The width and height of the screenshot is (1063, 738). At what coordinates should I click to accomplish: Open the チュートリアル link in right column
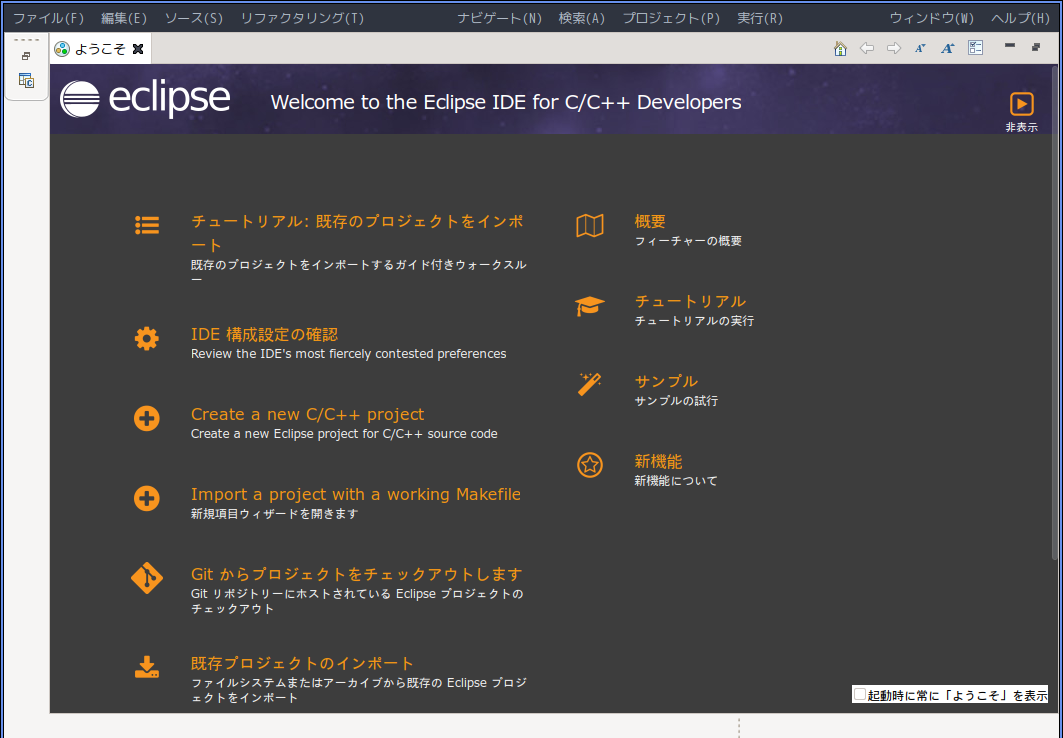pos(690,302)
